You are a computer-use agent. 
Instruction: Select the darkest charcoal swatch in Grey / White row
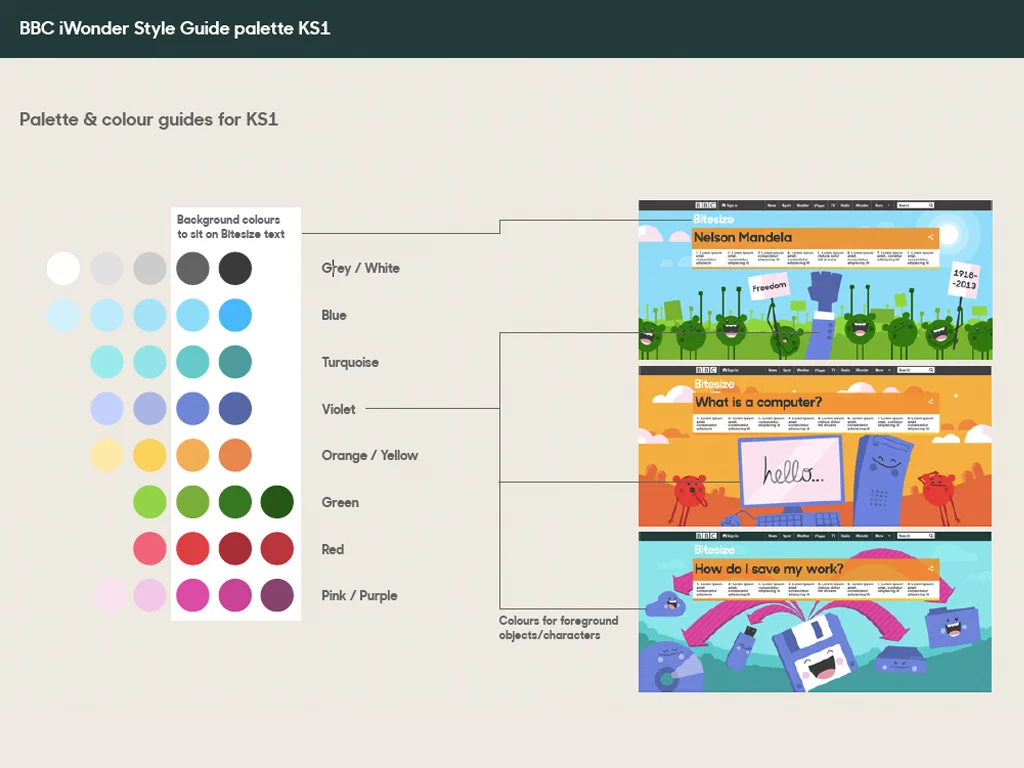click(235, 268)
